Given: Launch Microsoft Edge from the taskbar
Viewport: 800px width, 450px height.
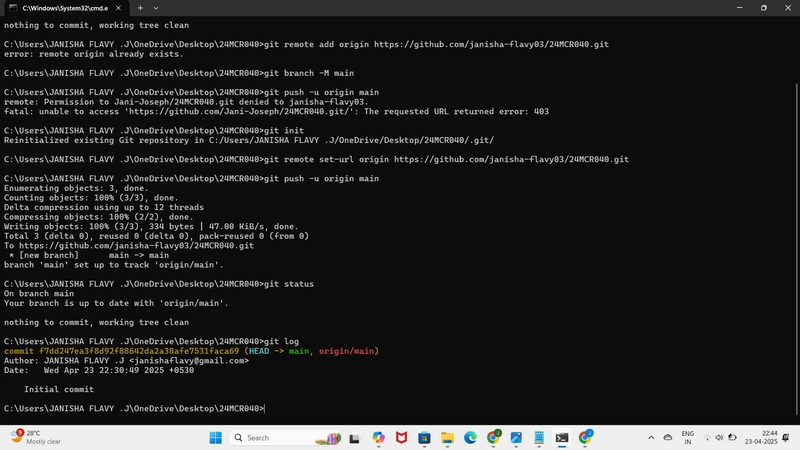Looking at the screenshot, I should [470, 438].
